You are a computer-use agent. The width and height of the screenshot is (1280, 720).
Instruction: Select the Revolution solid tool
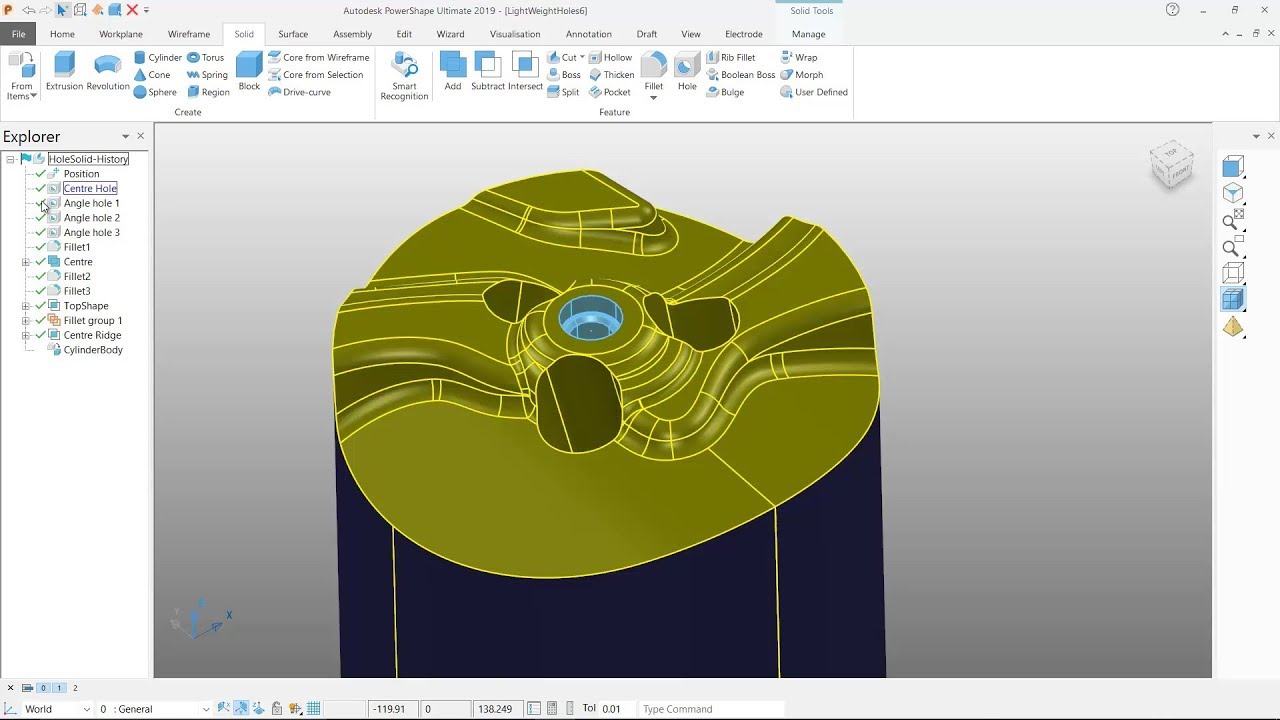108,72
